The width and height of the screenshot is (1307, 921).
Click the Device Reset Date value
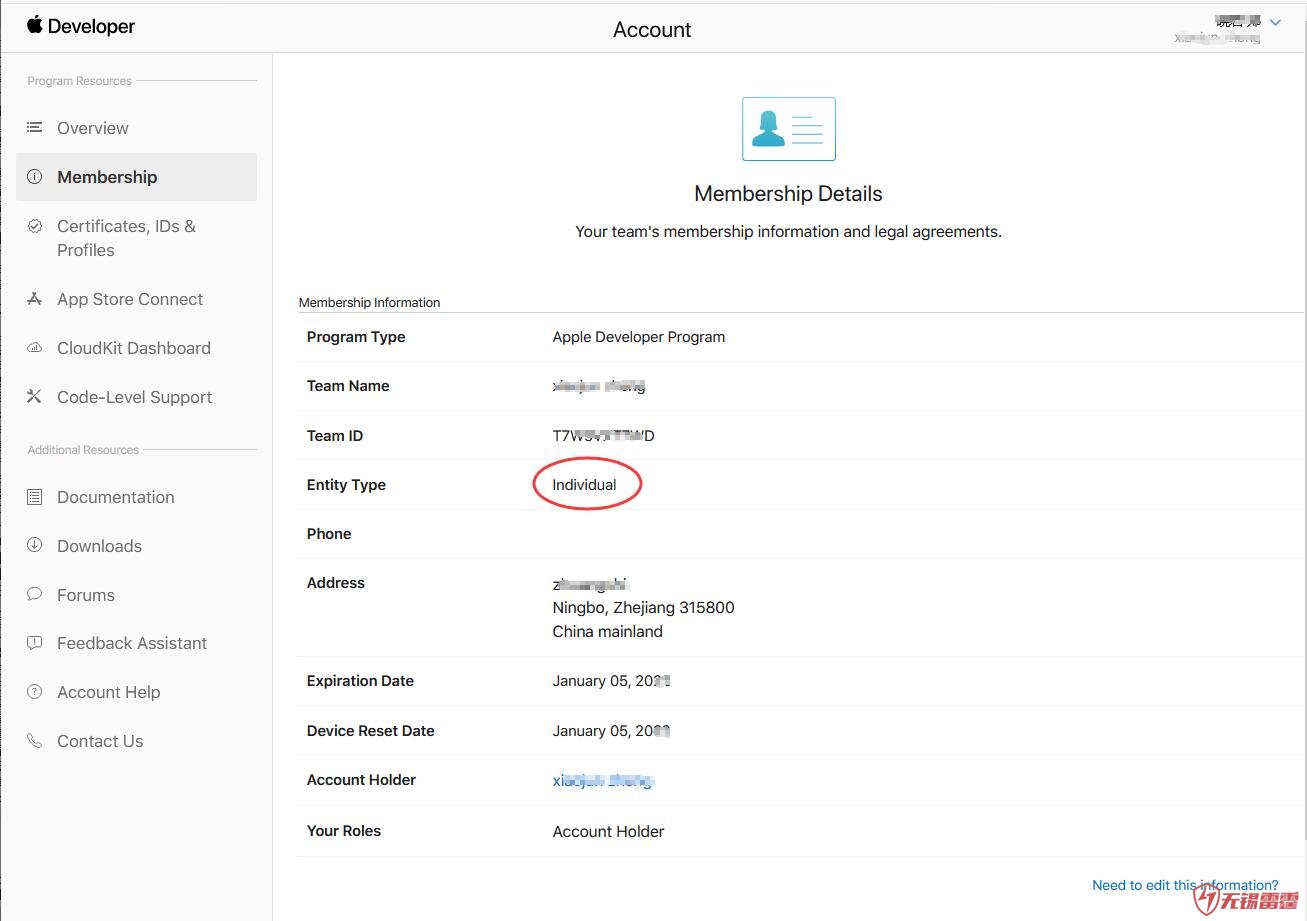point(611,731)
